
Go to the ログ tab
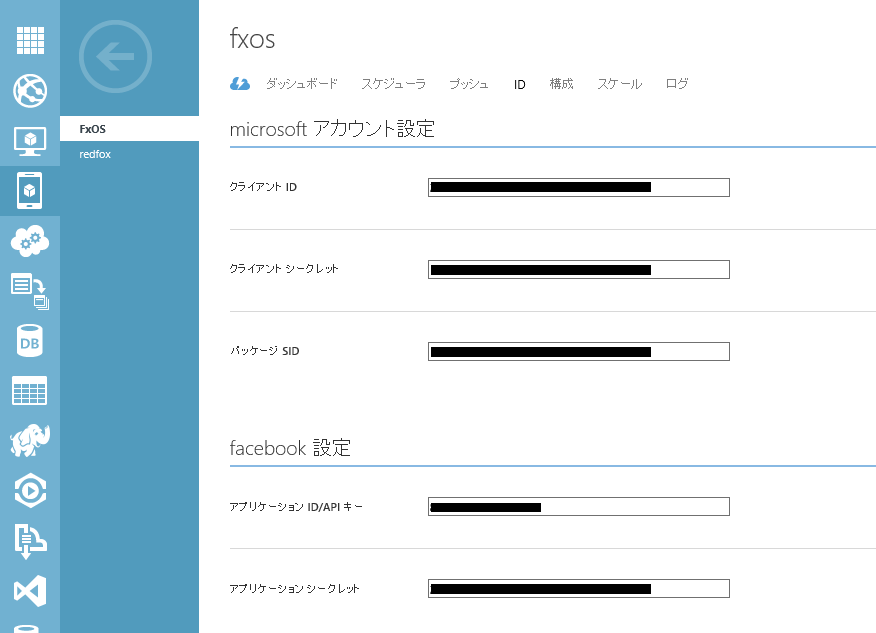[677, 84]
